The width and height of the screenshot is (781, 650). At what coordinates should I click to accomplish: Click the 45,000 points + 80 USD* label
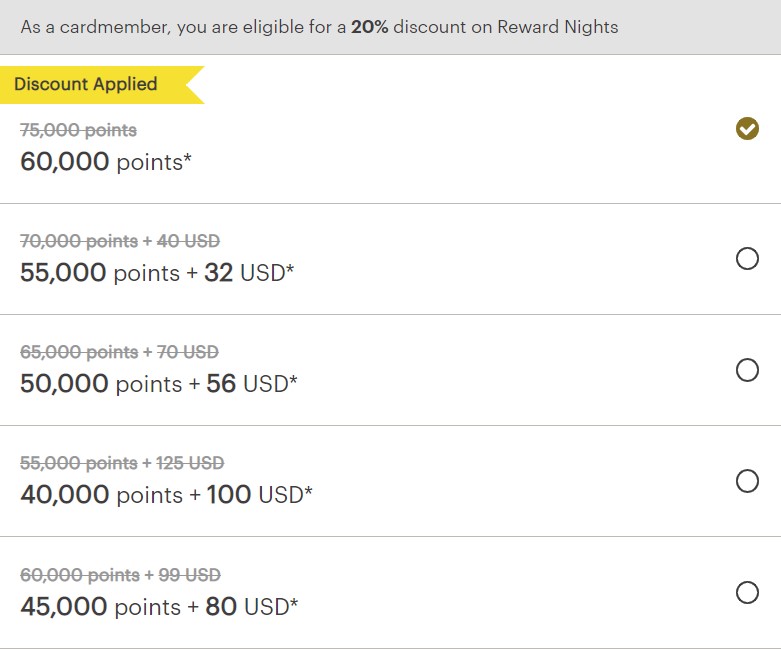point(159,607)
